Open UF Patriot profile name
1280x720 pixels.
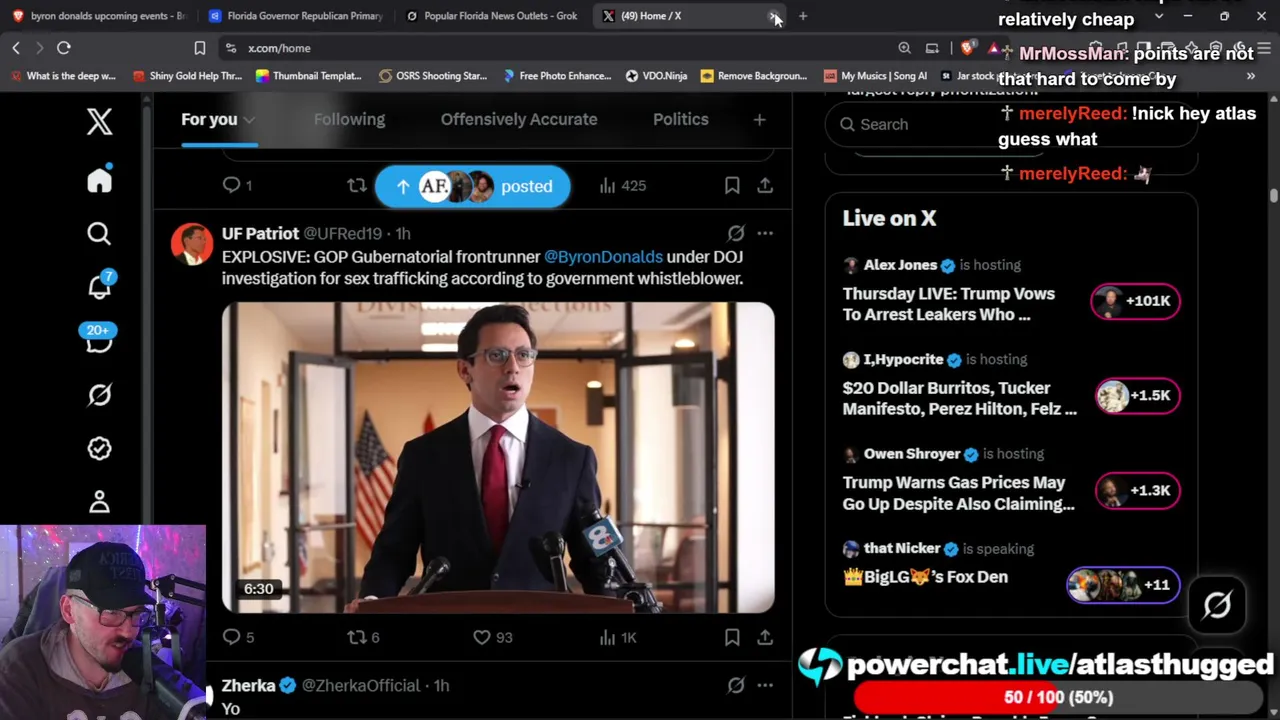[x=260, y=233]
